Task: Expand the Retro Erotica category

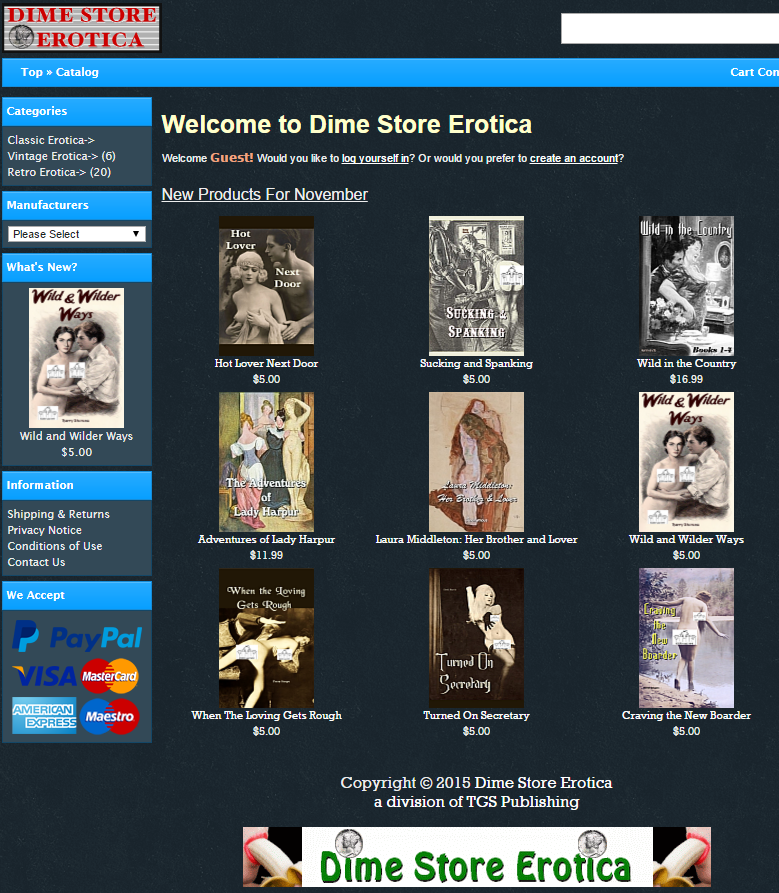Action: tap(48, 172)
